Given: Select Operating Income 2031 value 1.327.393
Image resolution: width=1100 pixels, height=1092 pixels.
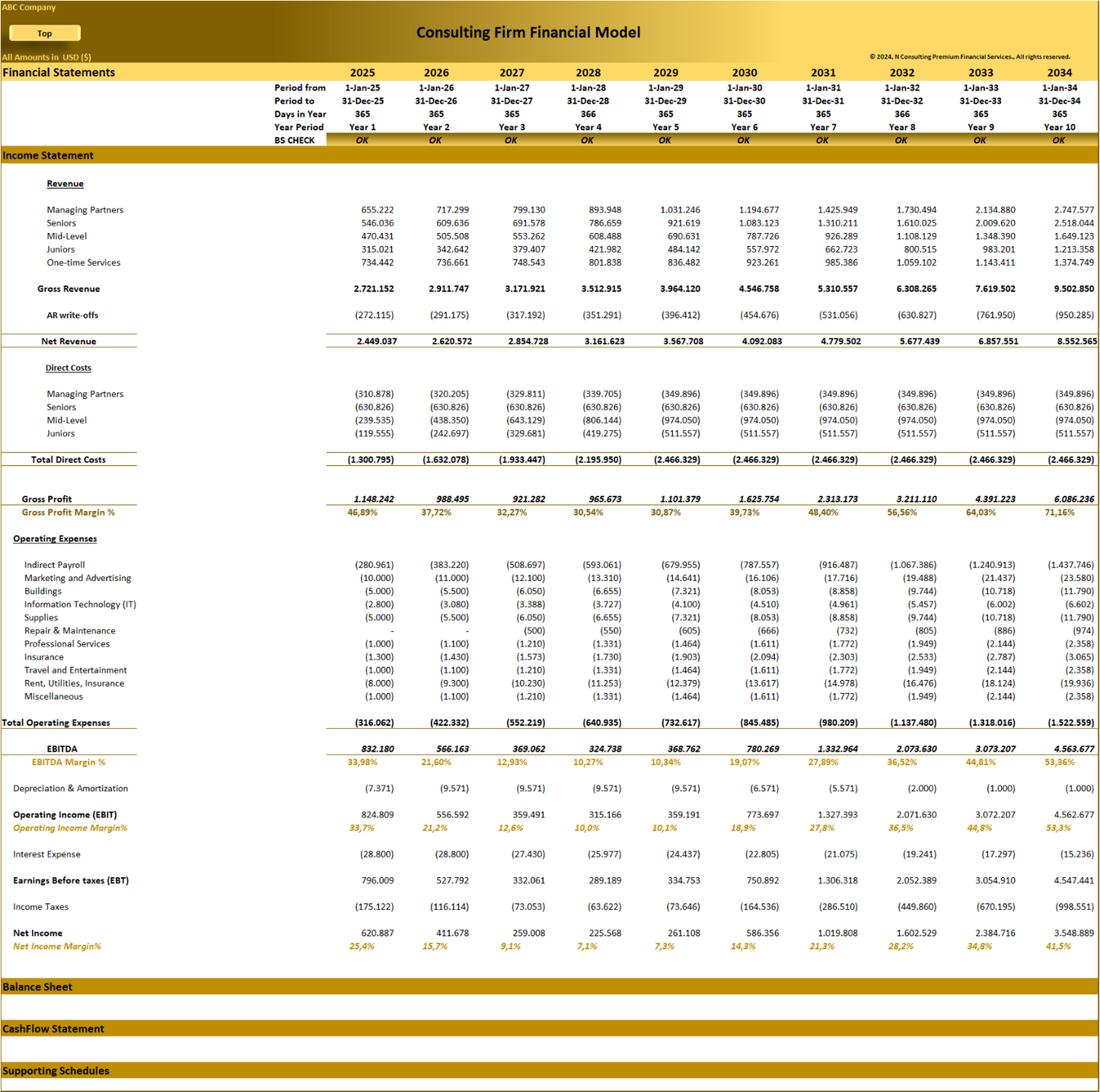Looking at the screenshot, I should point(837,815).
